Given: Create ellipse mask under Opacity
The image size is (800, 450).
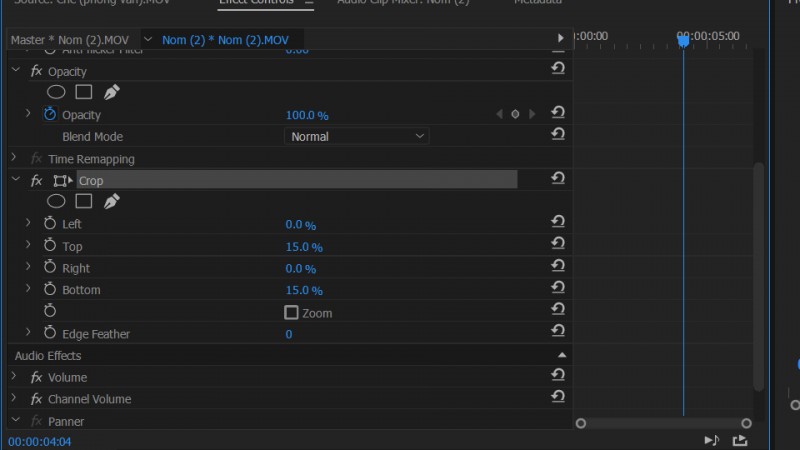Looking at the screenshot, I should (56, 92).
